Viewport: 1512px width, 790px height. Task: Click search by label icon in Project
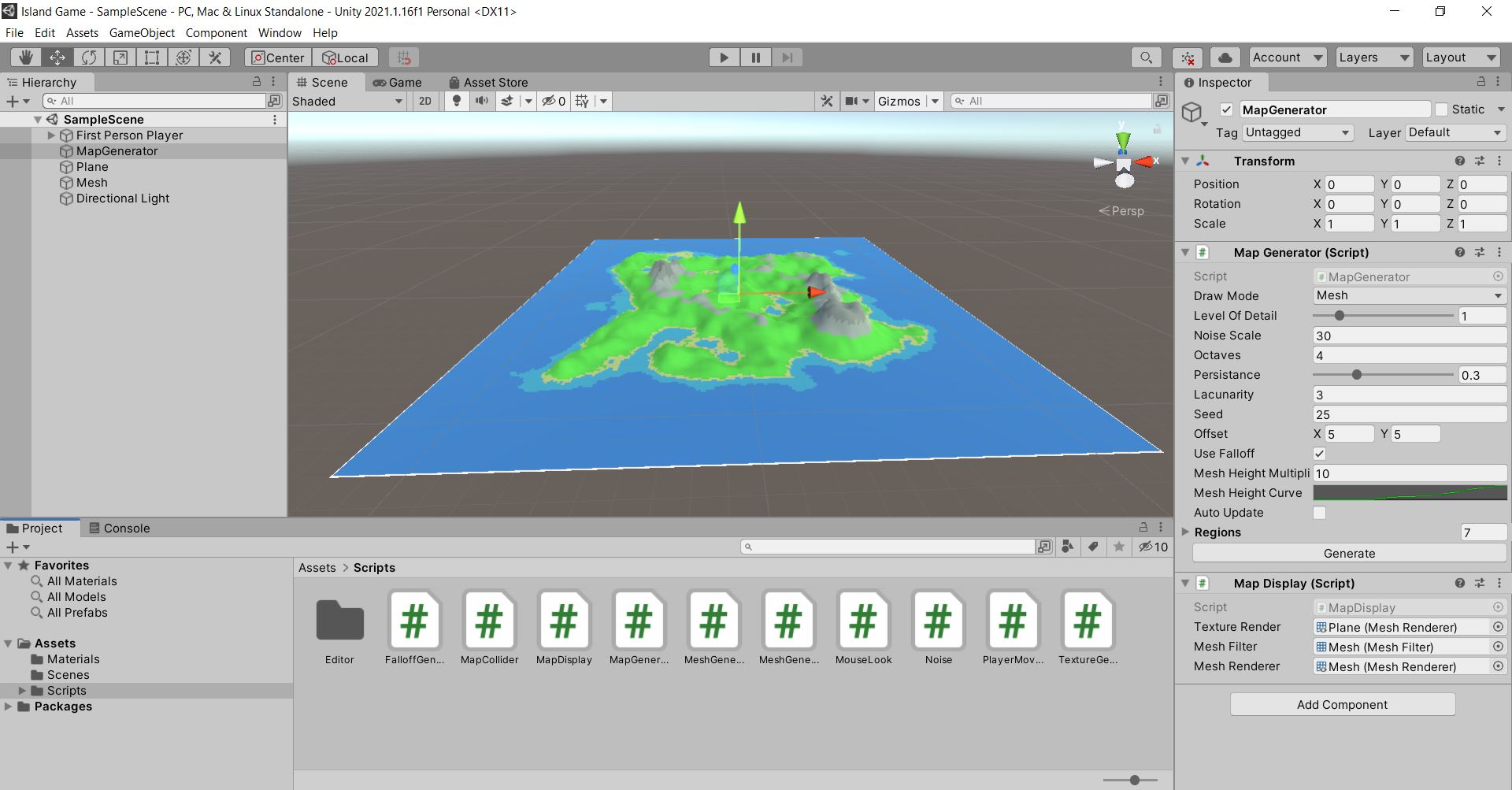pyautogui.click(x=1093, y=547)
